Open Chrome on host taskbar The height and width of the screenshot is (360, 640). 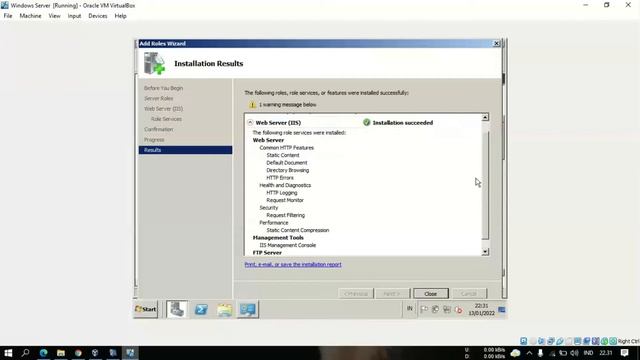pos(78,353)
